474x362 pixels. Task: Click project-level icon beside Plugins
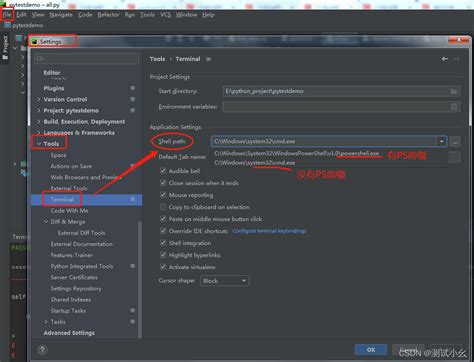click(x=133, y=88)
